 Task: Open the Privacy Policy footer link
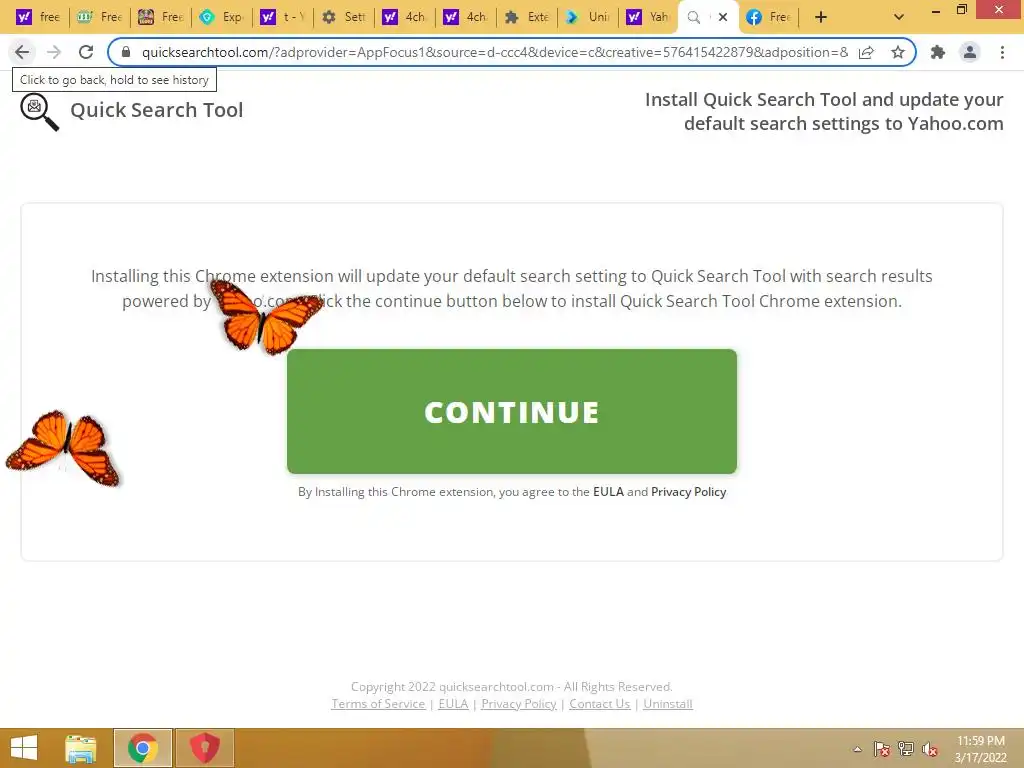pos(519,704)
